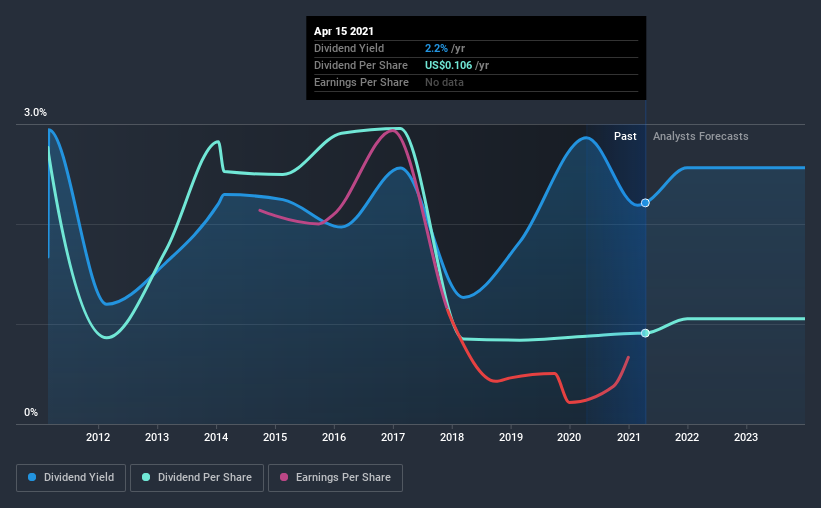Click the Past section label

point(625,136)
